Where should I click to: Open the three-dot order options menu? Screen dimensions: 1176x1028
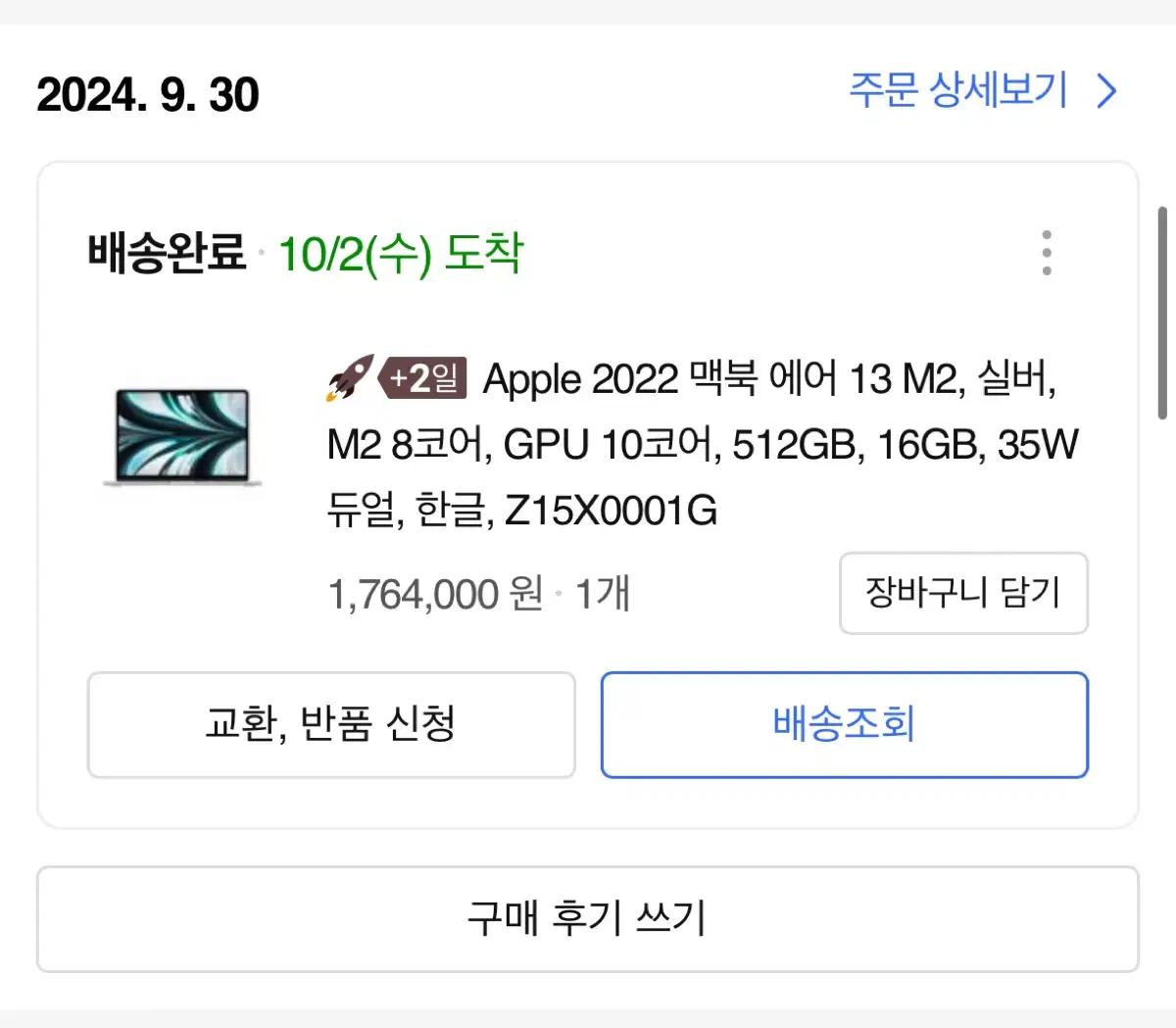pyautogui.click(x=1047, y=253)
